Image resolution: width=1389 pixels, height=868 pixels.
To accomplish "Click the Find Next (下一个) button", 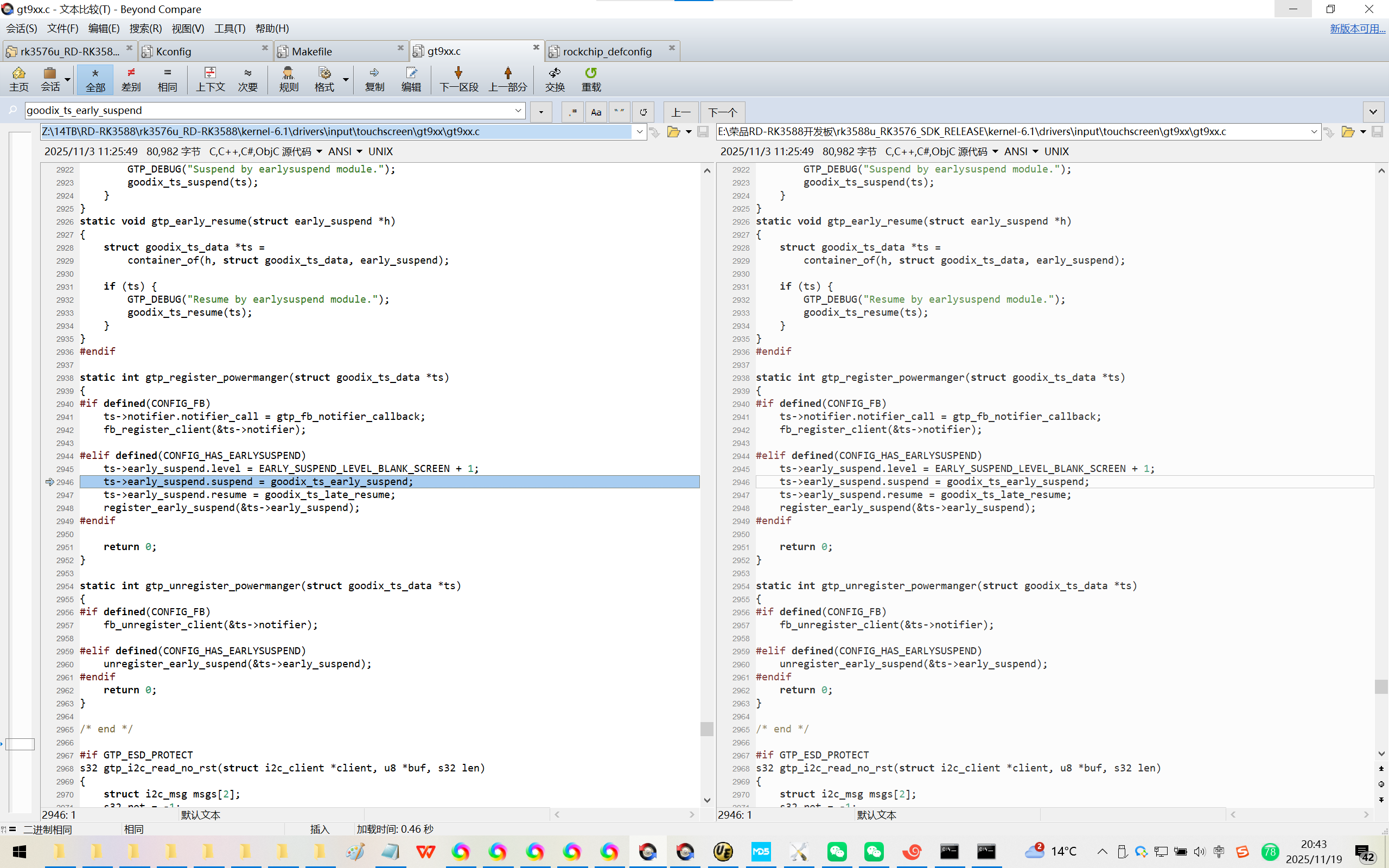I will pyautogui.click(x=722, y=112).
